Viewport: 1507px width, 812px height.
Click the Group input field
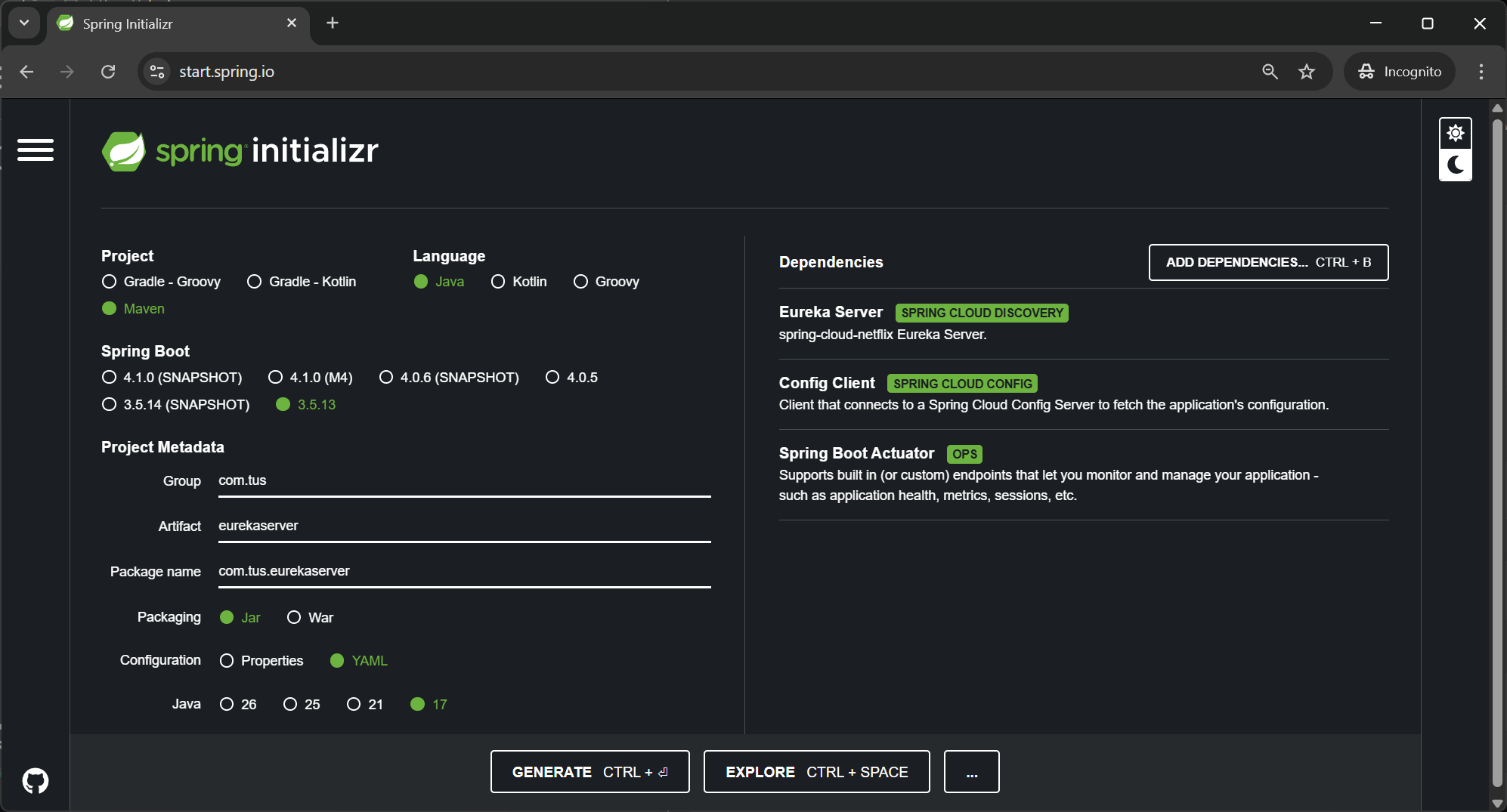point(465,481)
